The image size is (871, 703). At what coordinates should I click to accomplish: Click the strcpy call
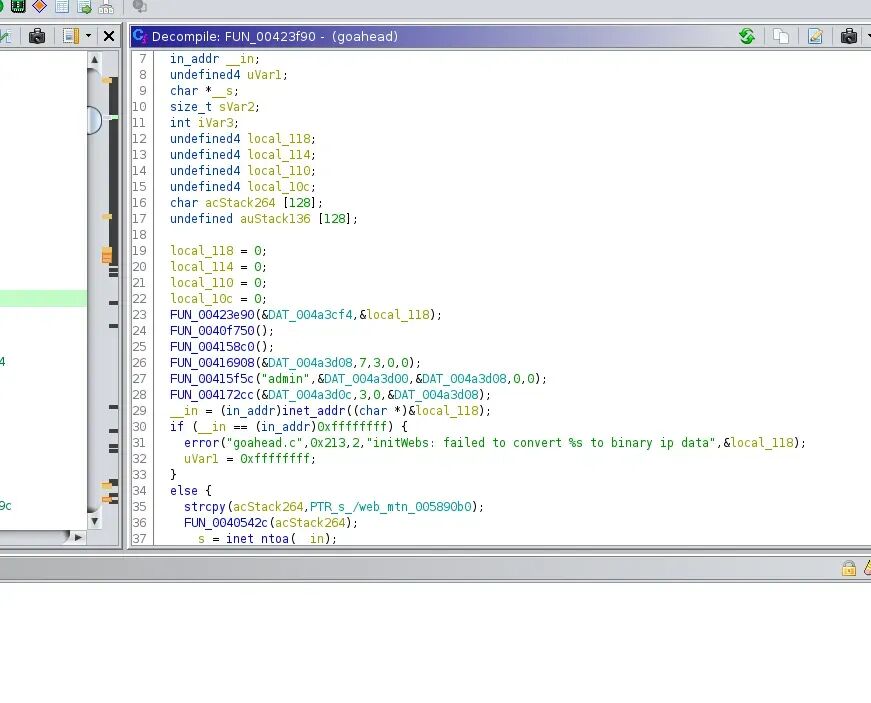205,507
